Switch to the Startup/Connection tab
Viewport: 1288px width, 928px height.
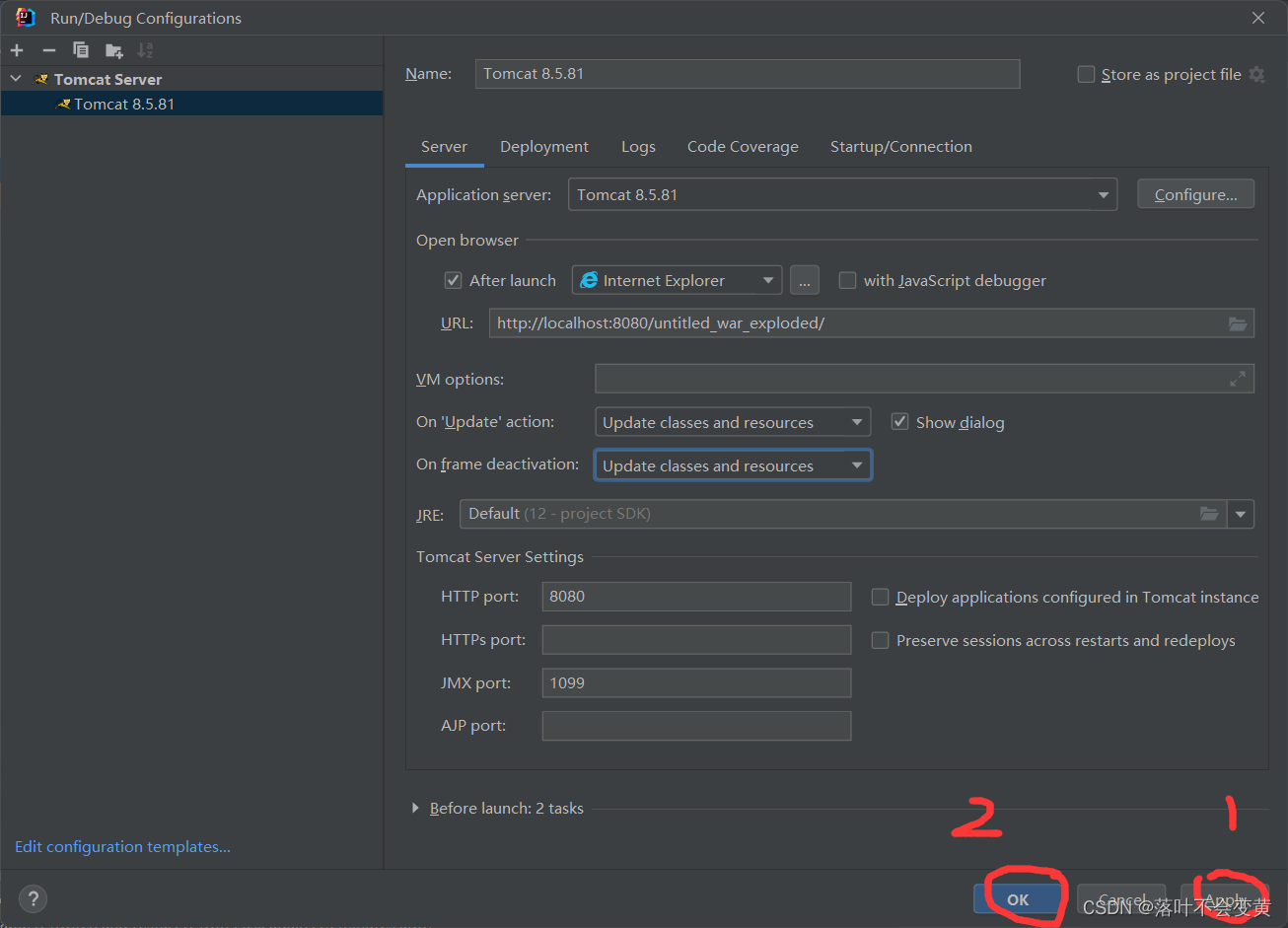tap(901, 146)
